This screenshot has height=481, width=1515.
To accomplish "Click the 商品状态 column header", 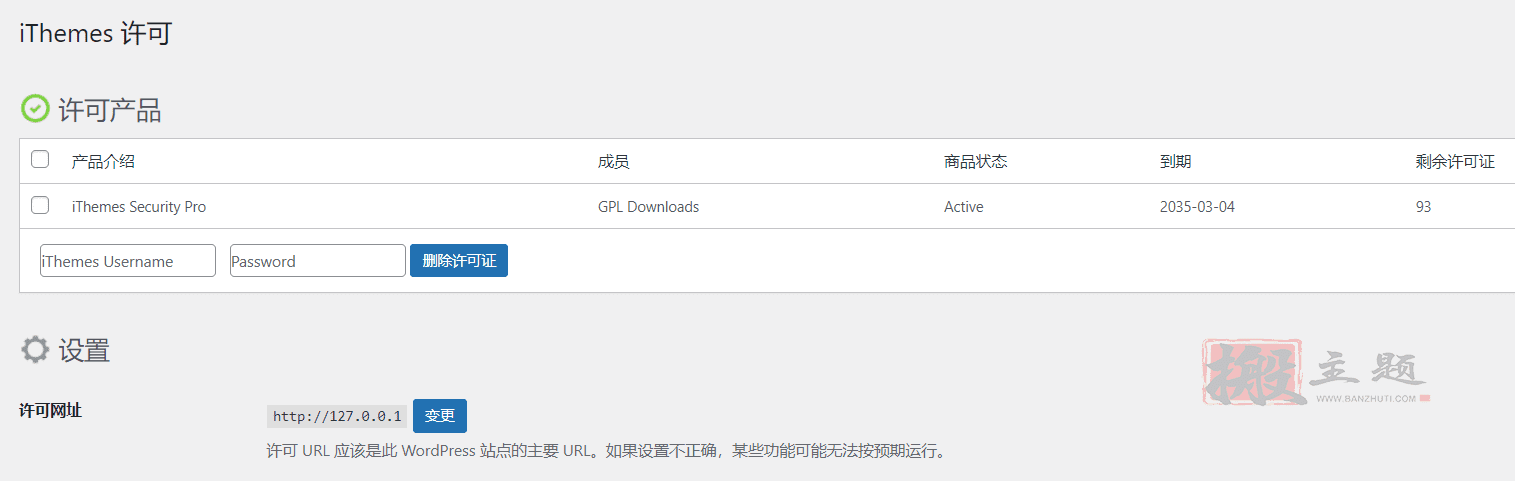I will click(x=975, y=161).
